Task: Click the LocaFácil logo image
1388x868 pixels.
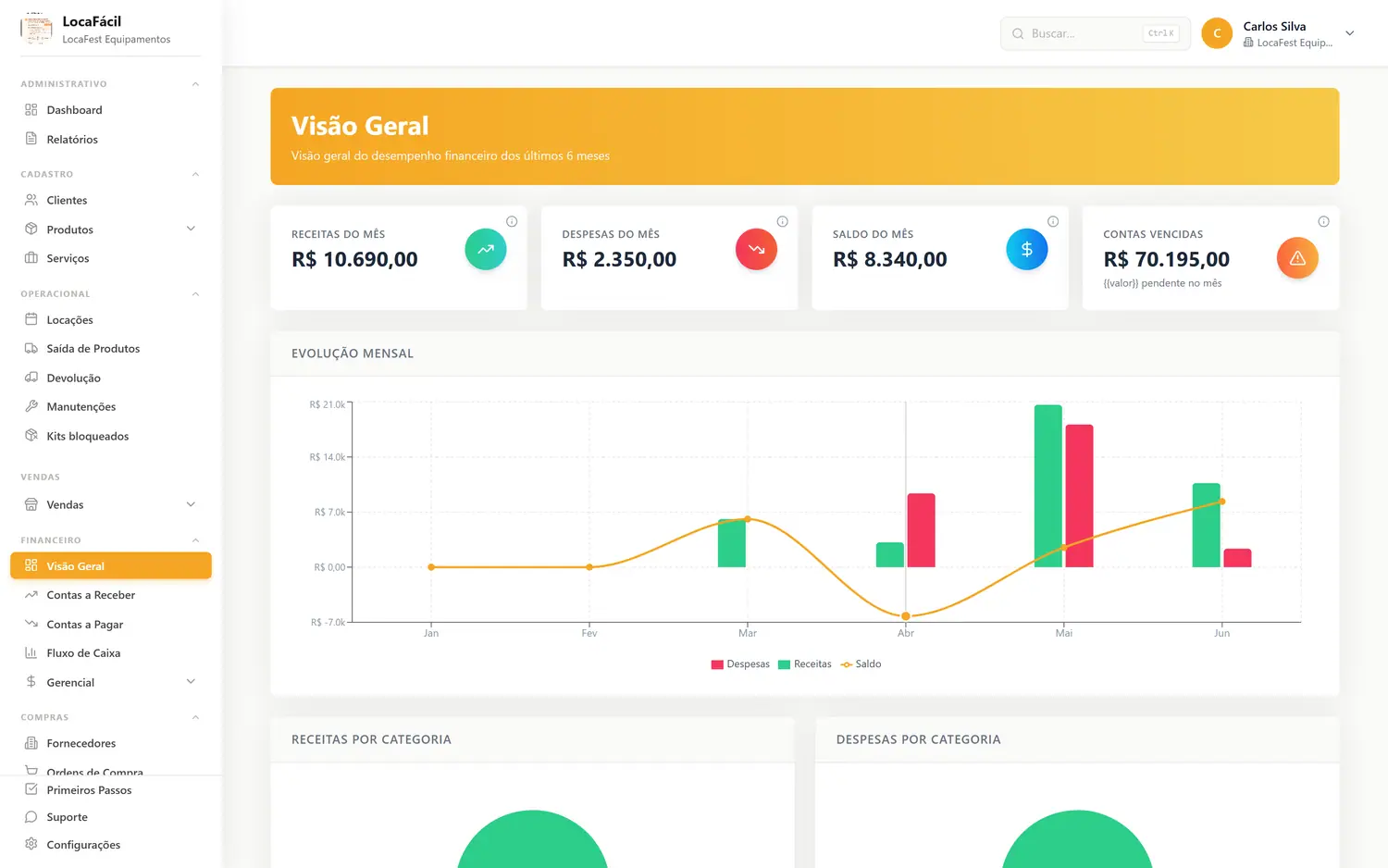Action: pos(36,29)
